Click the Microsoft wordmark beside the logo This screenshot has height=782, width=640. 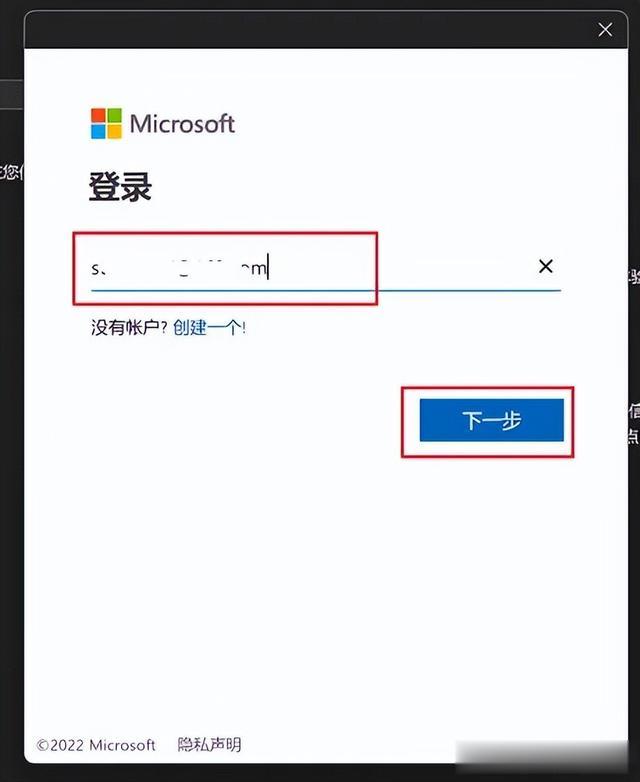tap(182, 124)
